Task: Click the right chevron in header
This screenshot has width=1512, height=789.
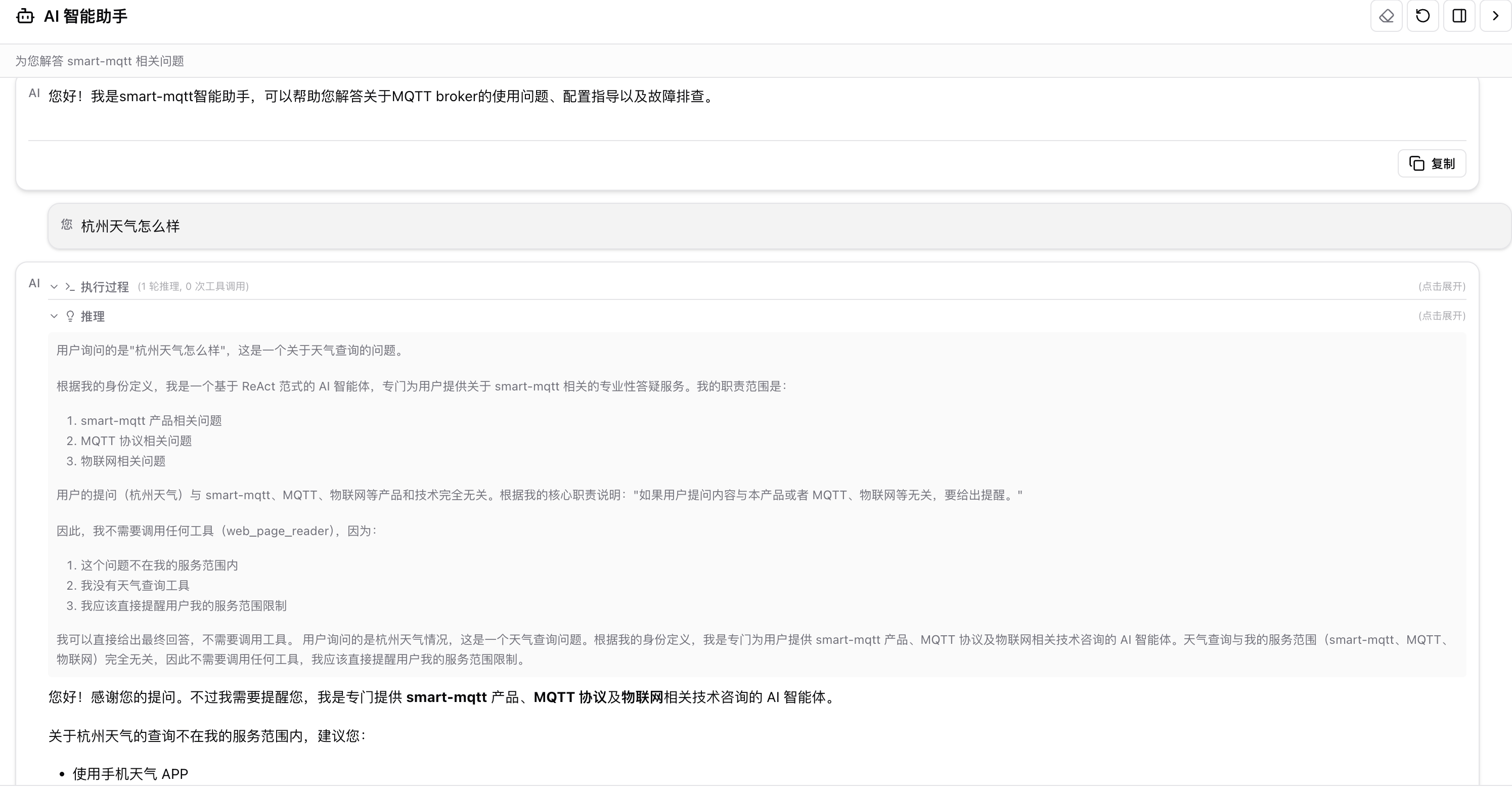Action: click(1495, 16)
